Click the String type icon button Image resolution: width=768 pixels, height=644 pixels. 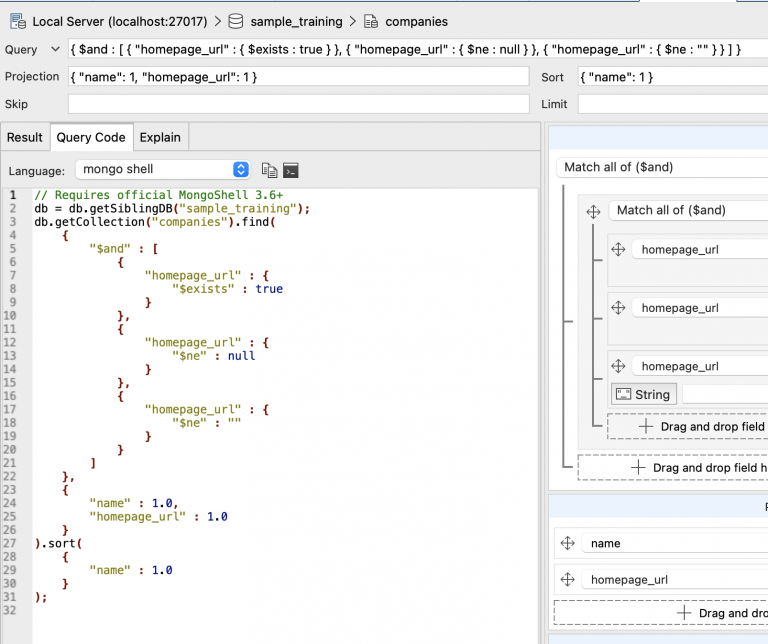644,394
